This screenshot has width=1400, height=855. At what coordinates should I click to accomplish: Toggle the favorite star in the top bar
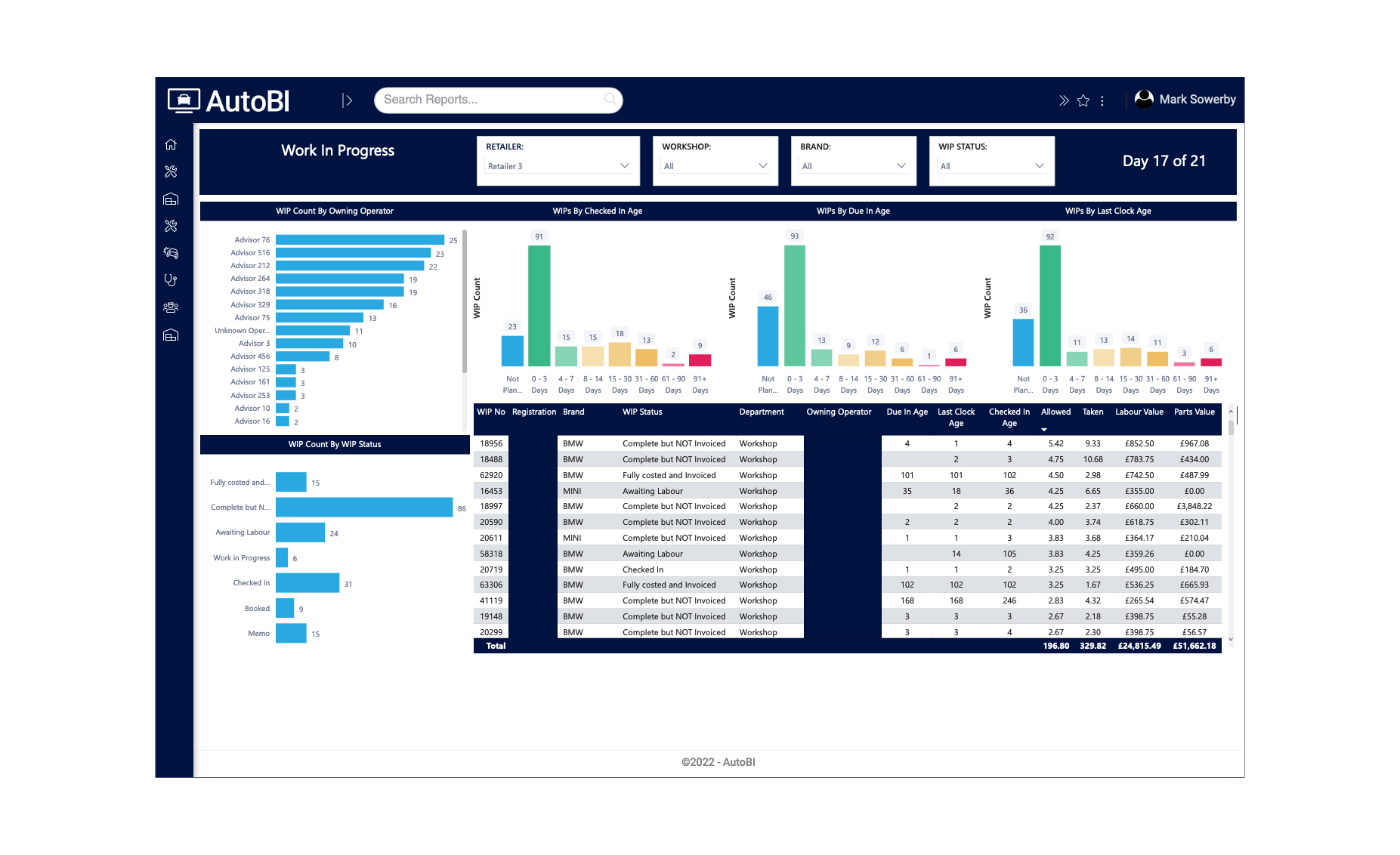click(1083, 100)
